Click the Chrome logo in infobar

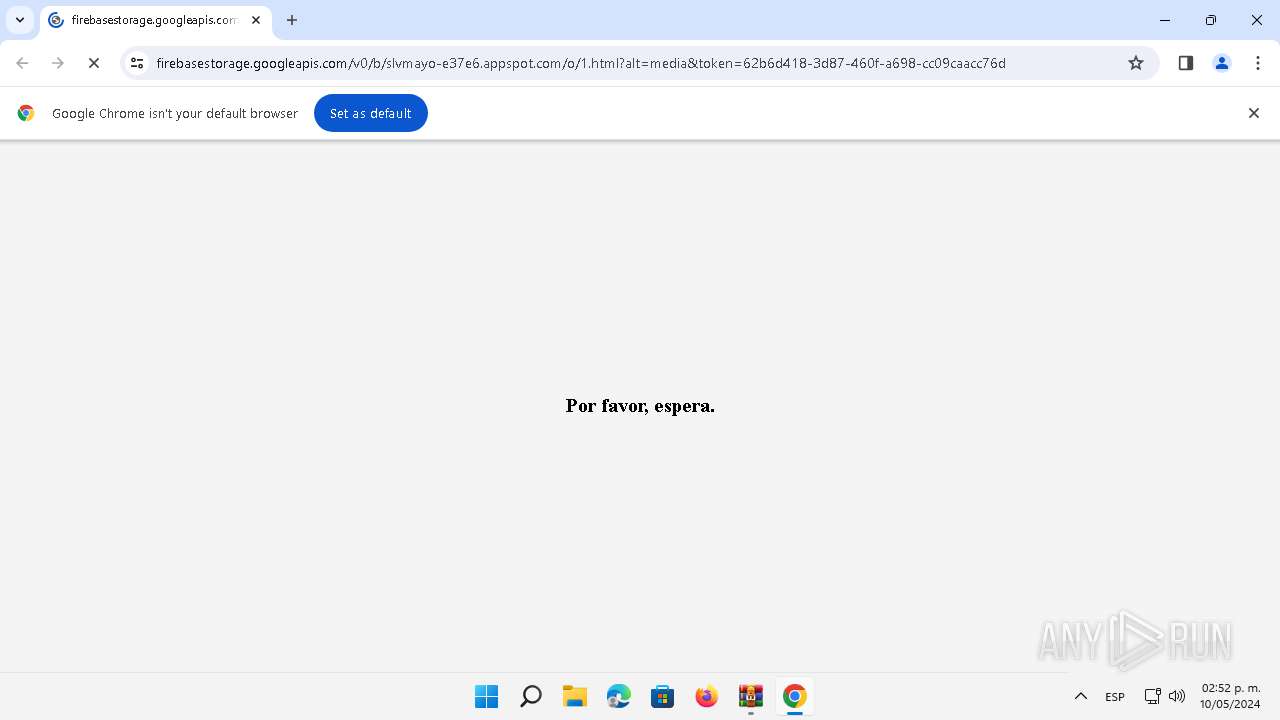(26, 113)
